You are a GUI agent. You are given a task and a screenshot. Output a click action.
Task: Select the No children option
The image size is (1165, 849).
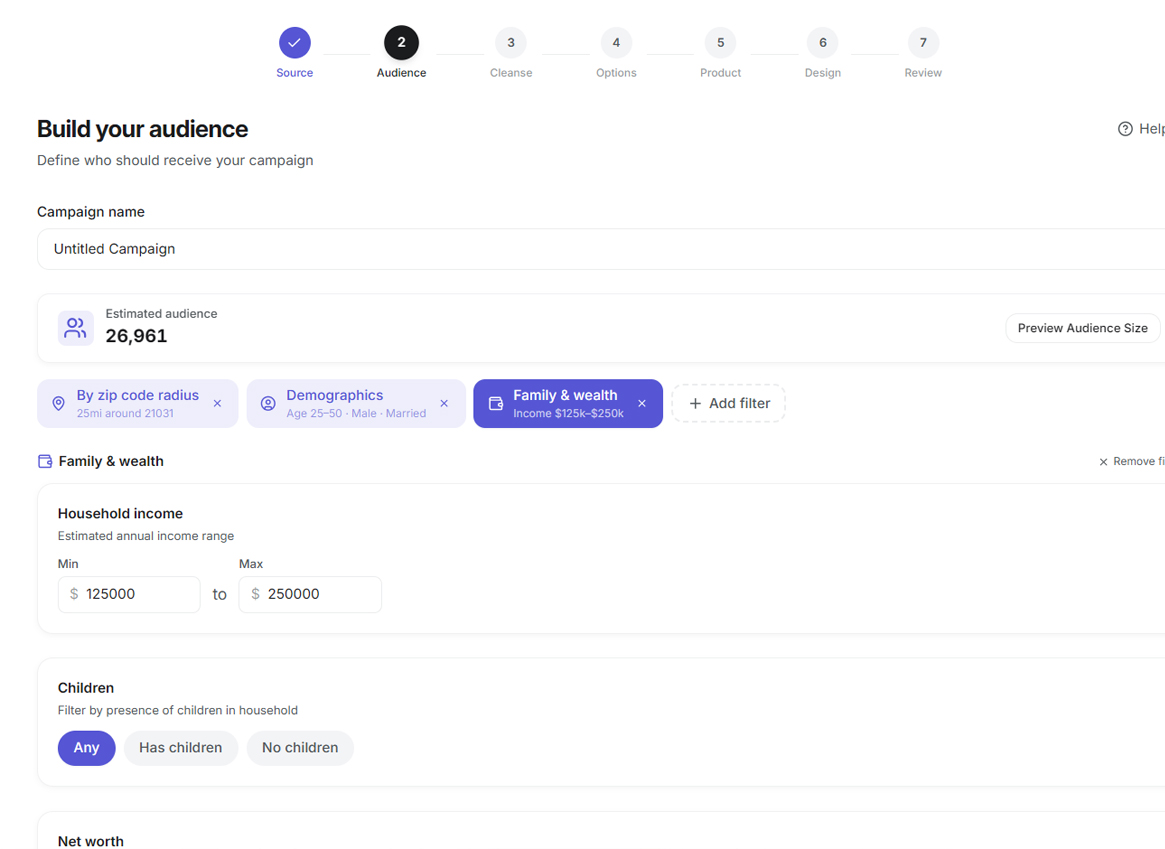(x=300, y=748)
